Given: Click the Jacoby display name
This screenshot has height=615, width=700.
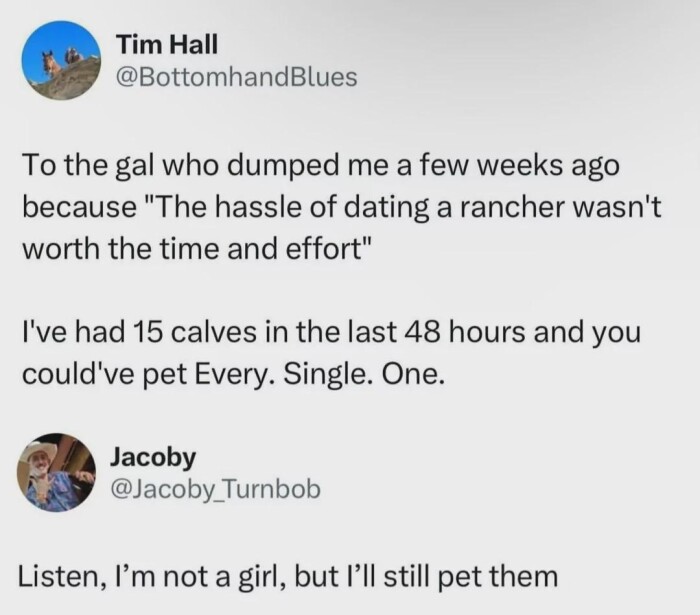Looking at the screenshot, I should [x=153, y=456].
